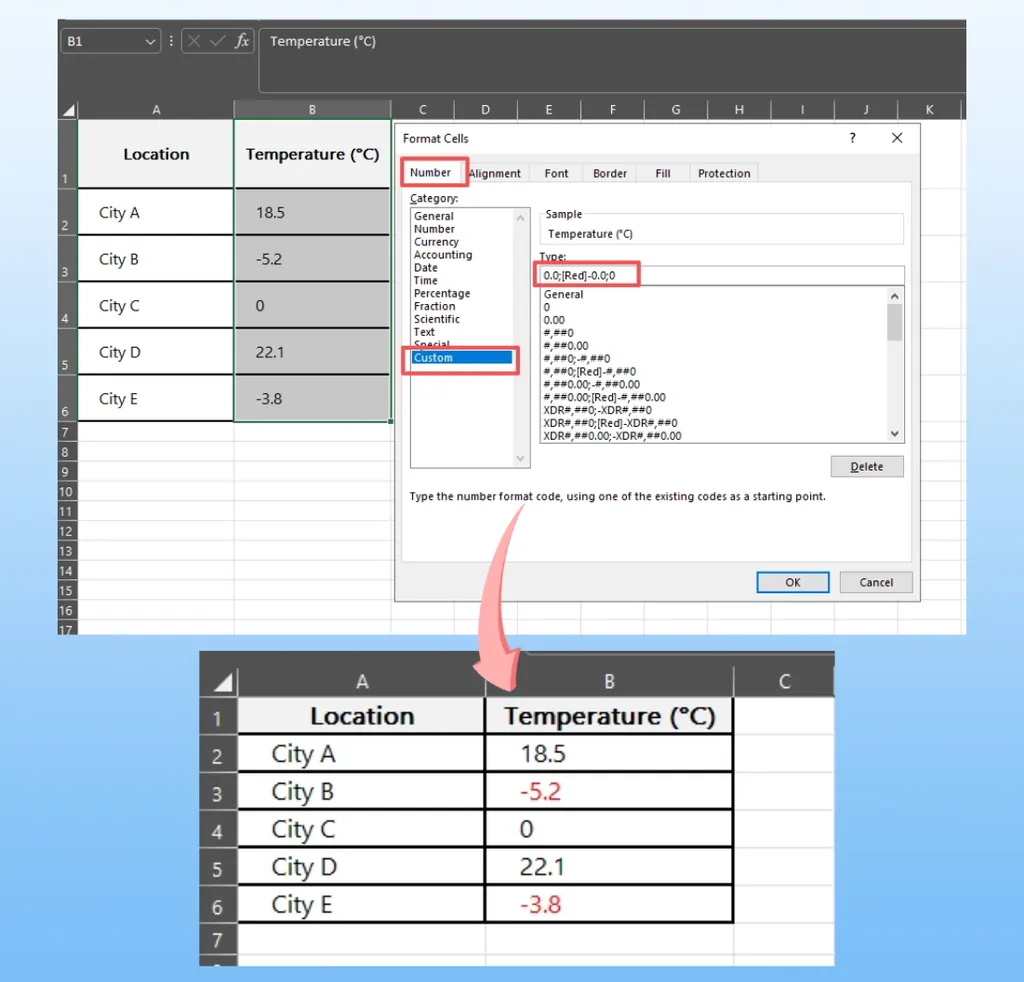Click the Select All corner triangle in top sheet
The width and height of the screenshot is (1024, 982).
point(68,110)
